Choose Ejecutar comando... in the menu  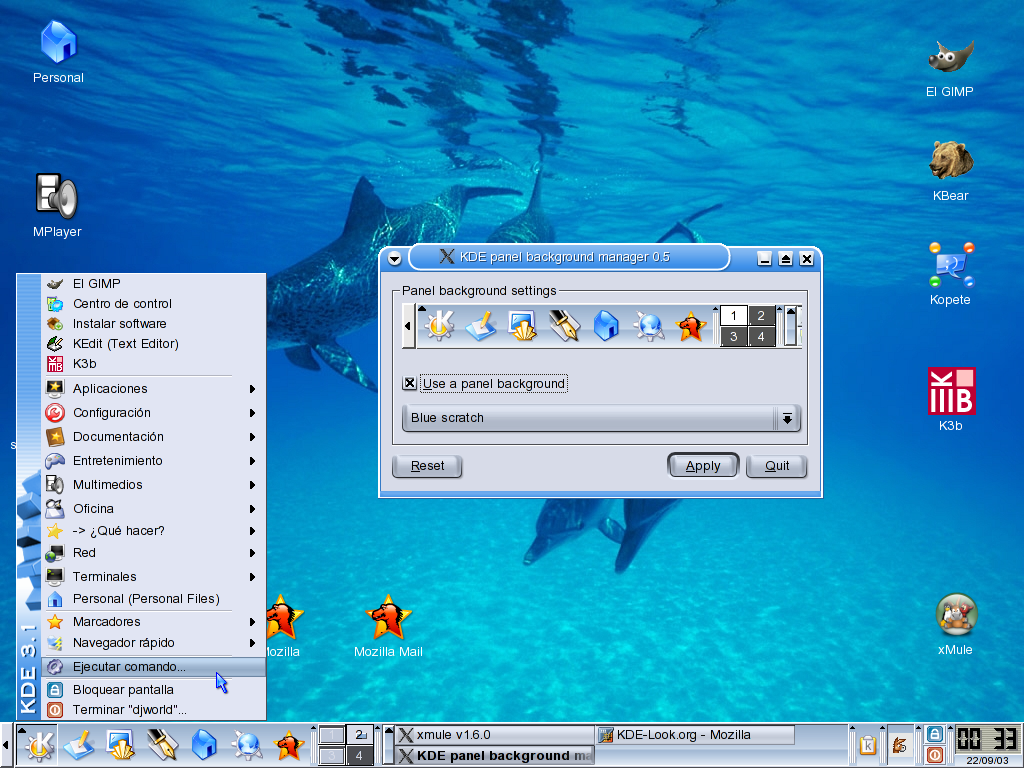click(x=153, y=667)
